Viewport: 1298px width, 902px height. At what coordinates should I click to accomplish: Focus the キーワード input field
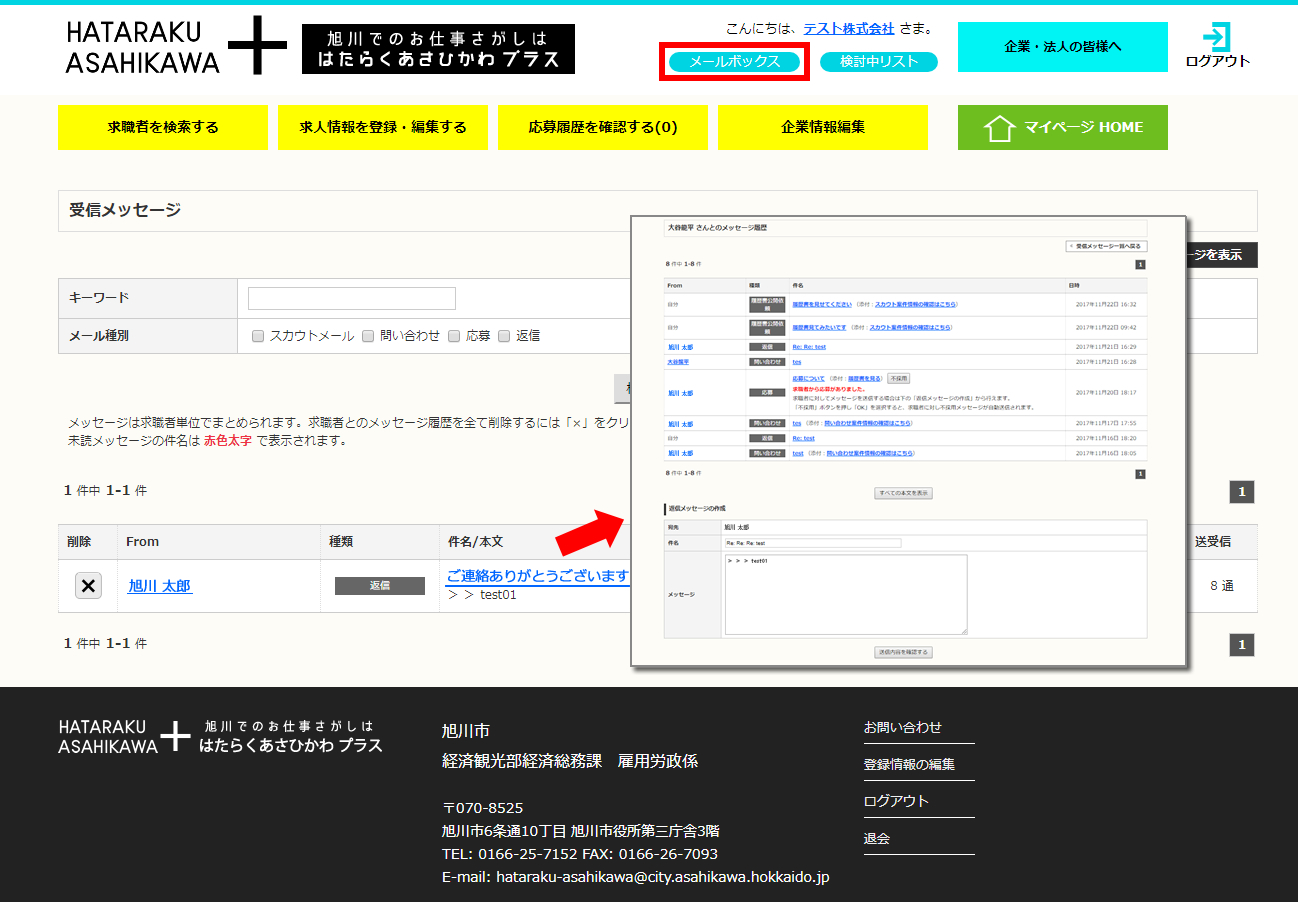(x=352, y=298)
